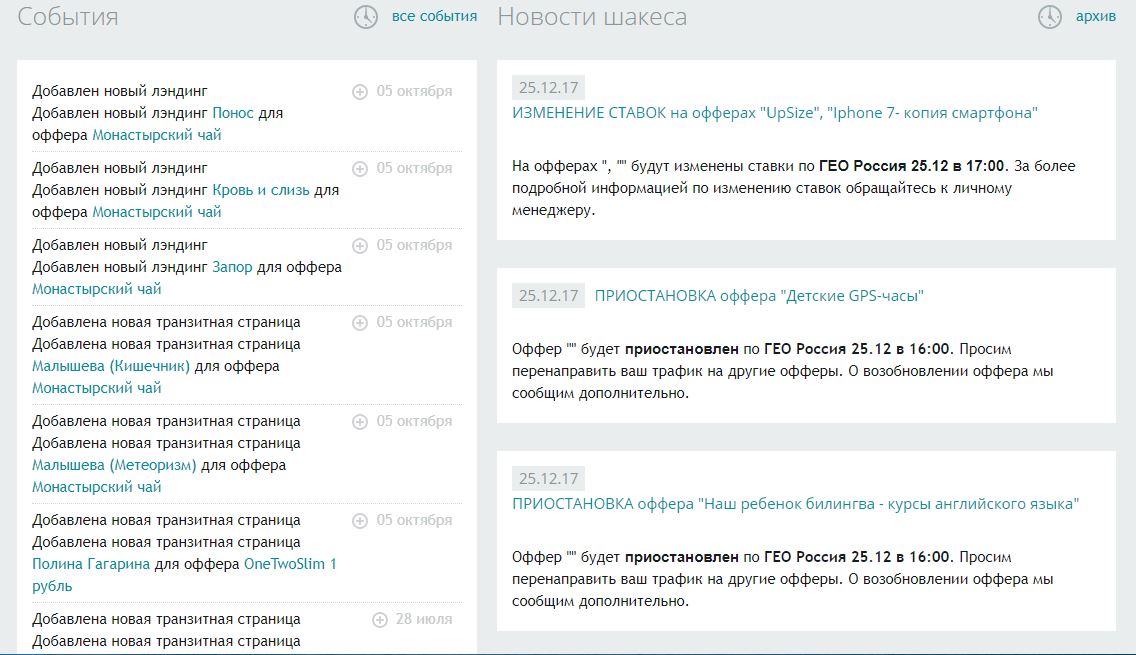The height and width of the screenshot is (655, 1136).
Task: Expand plus icon for Малышева (Метеоризм) event
Action: point(359,422)
